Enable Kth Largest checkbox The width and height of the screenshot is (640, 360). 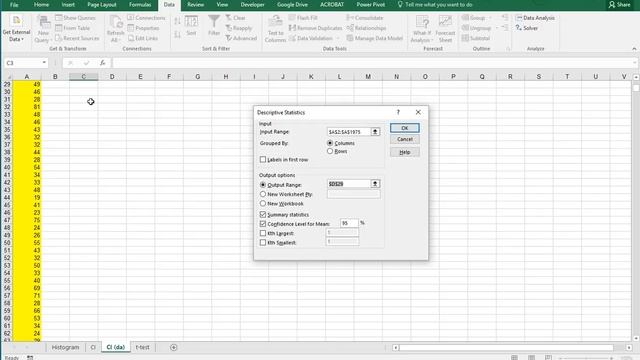(263, 233)
